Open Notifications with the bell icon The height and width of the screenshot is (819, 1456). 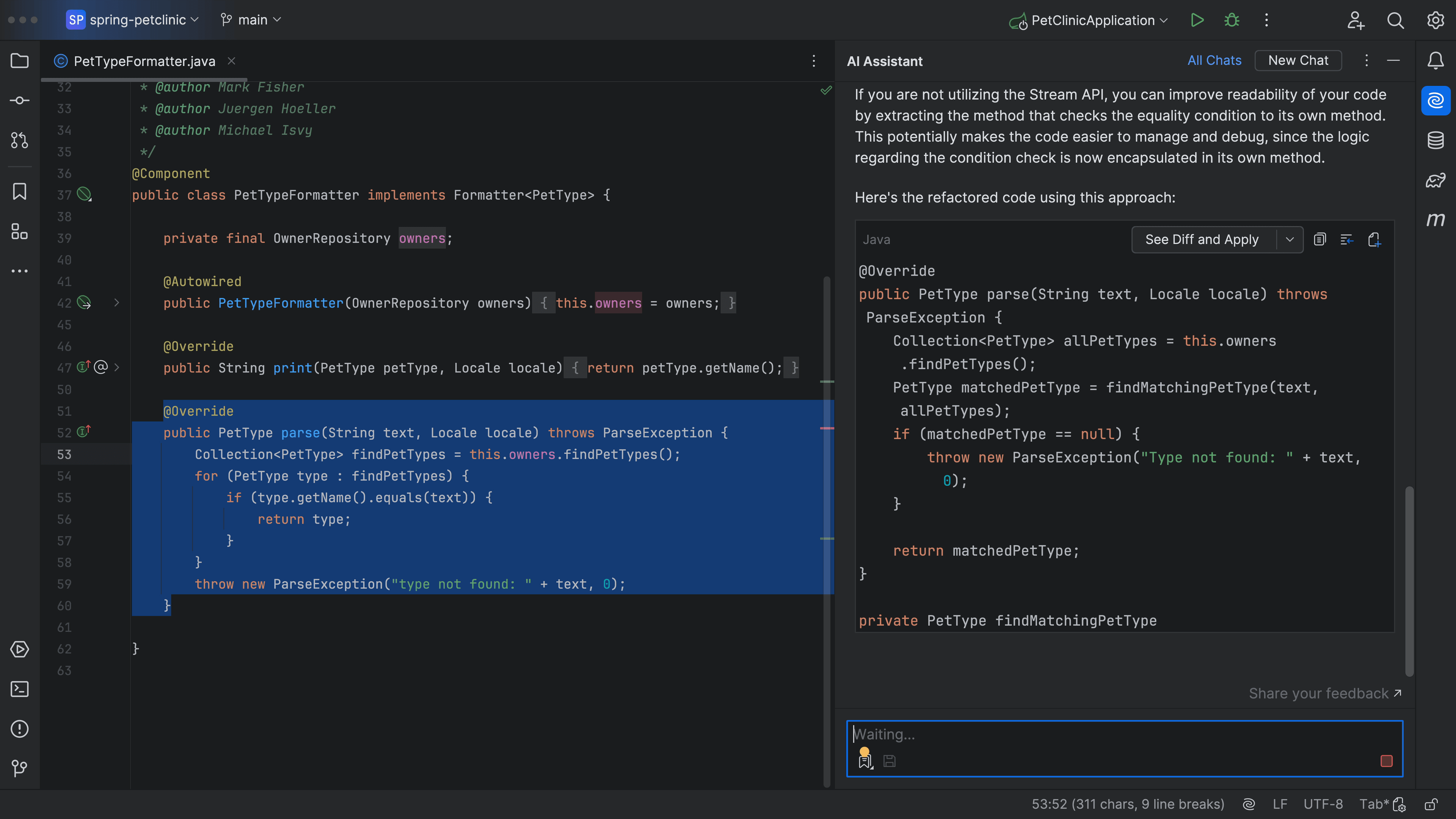pos(1436,61)
